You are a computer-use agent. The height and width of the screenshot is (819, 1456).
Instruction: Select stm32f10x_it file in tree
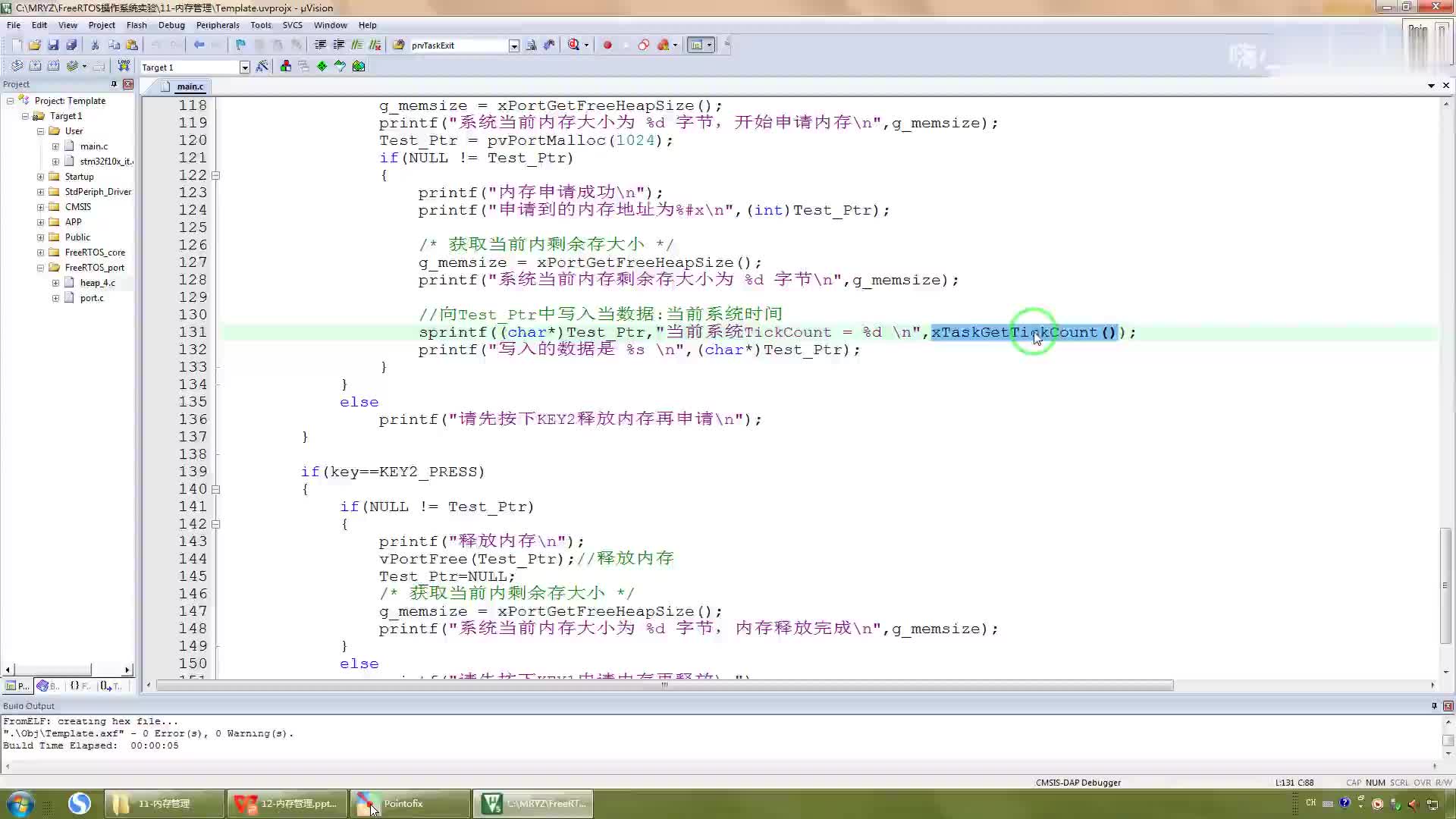(x=106, y=162)
